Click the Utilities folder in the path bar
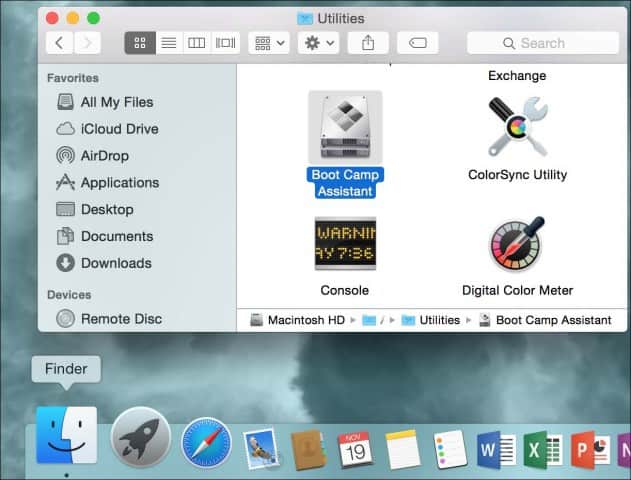 (431, 320)
